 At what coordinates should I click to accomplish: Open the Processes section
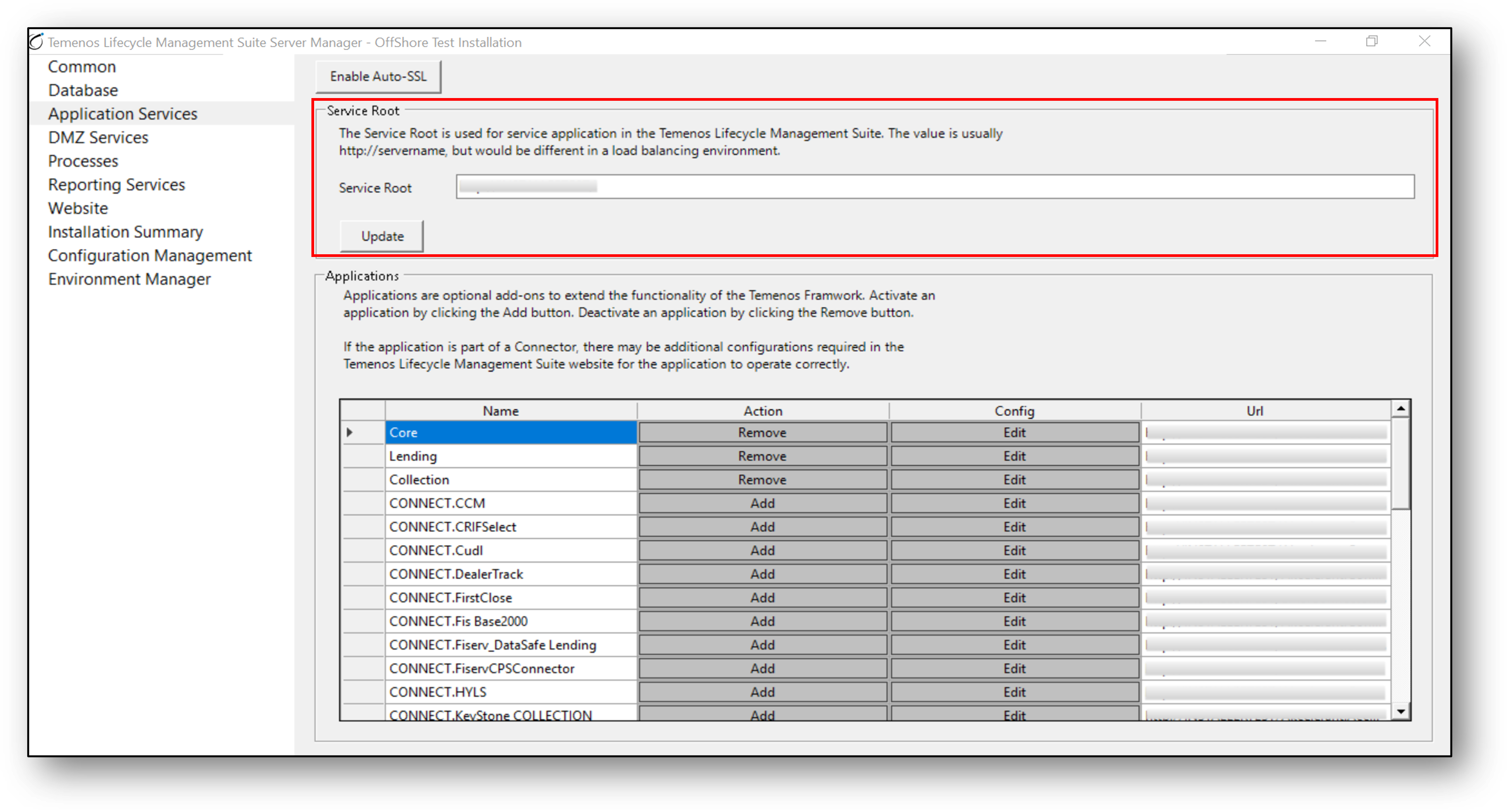point(83,161)
